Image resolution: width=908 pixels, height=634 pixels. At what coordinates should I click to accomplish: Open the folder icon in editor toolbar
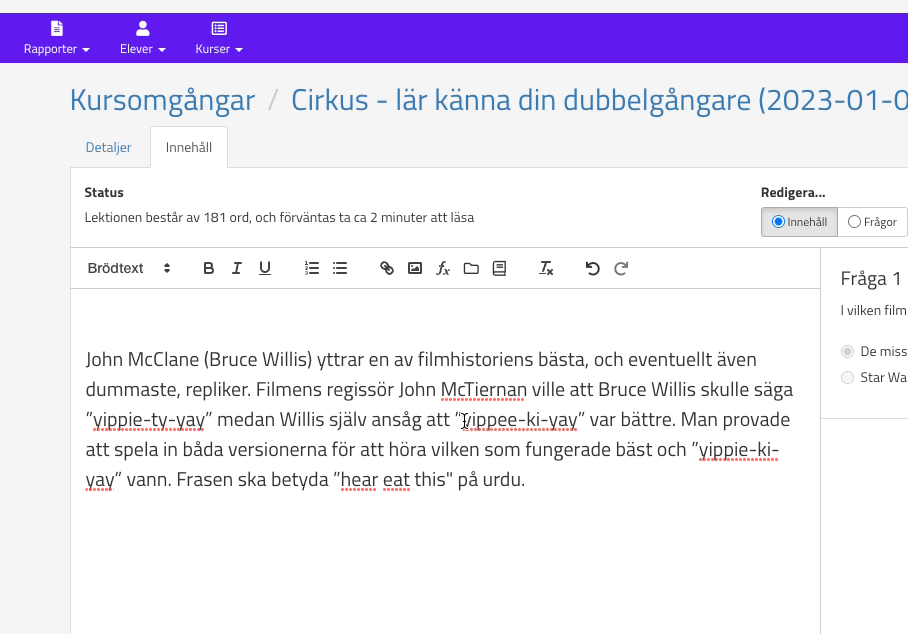471,268
